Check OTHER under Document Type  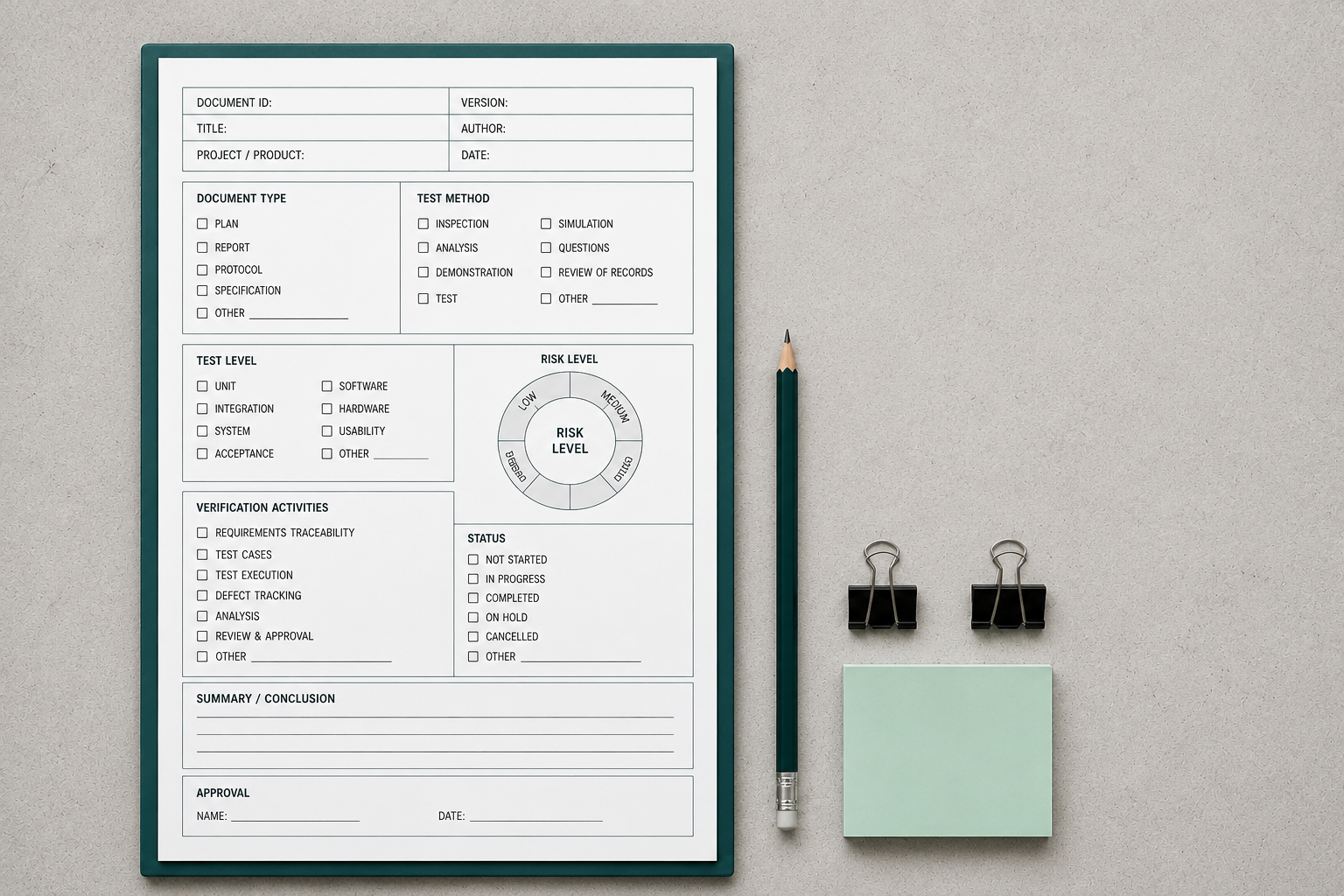202,313
